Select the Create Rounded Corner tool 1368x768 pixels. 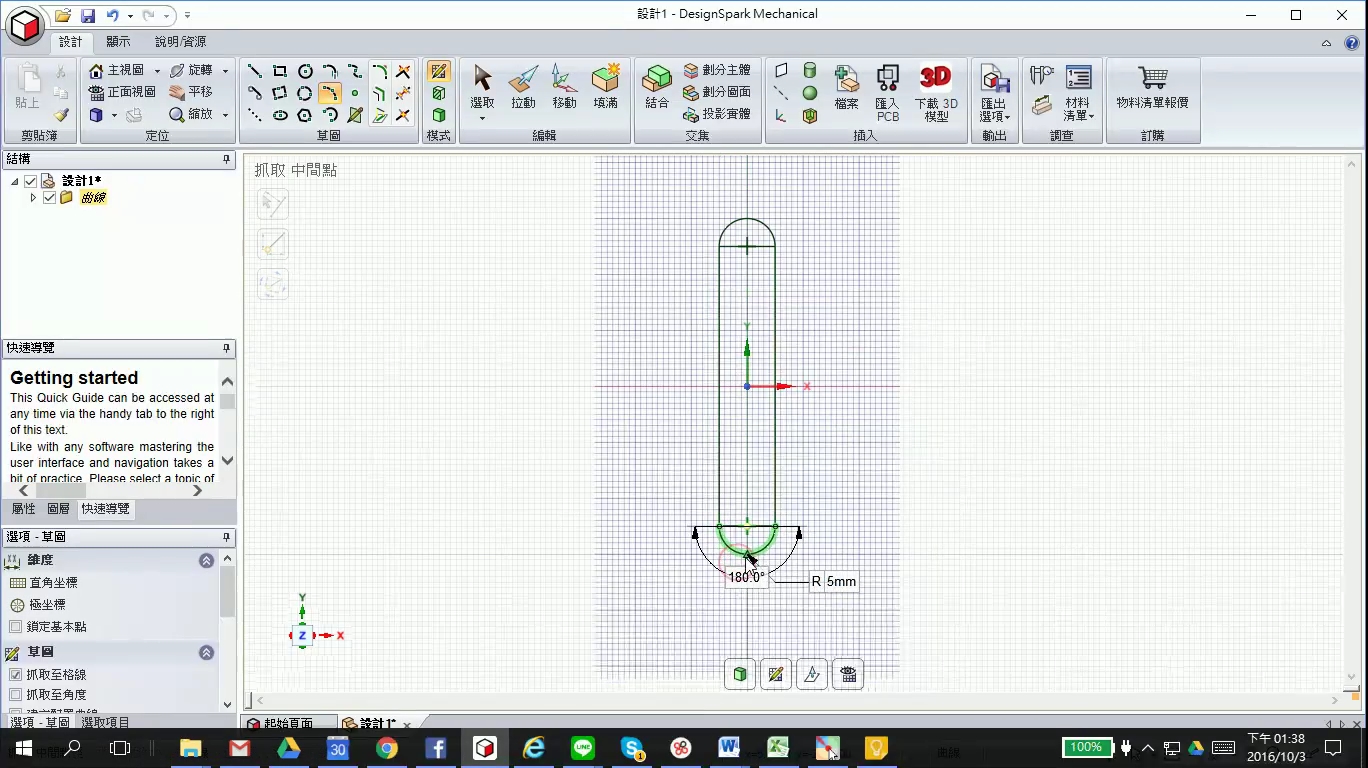click(380, 71)
